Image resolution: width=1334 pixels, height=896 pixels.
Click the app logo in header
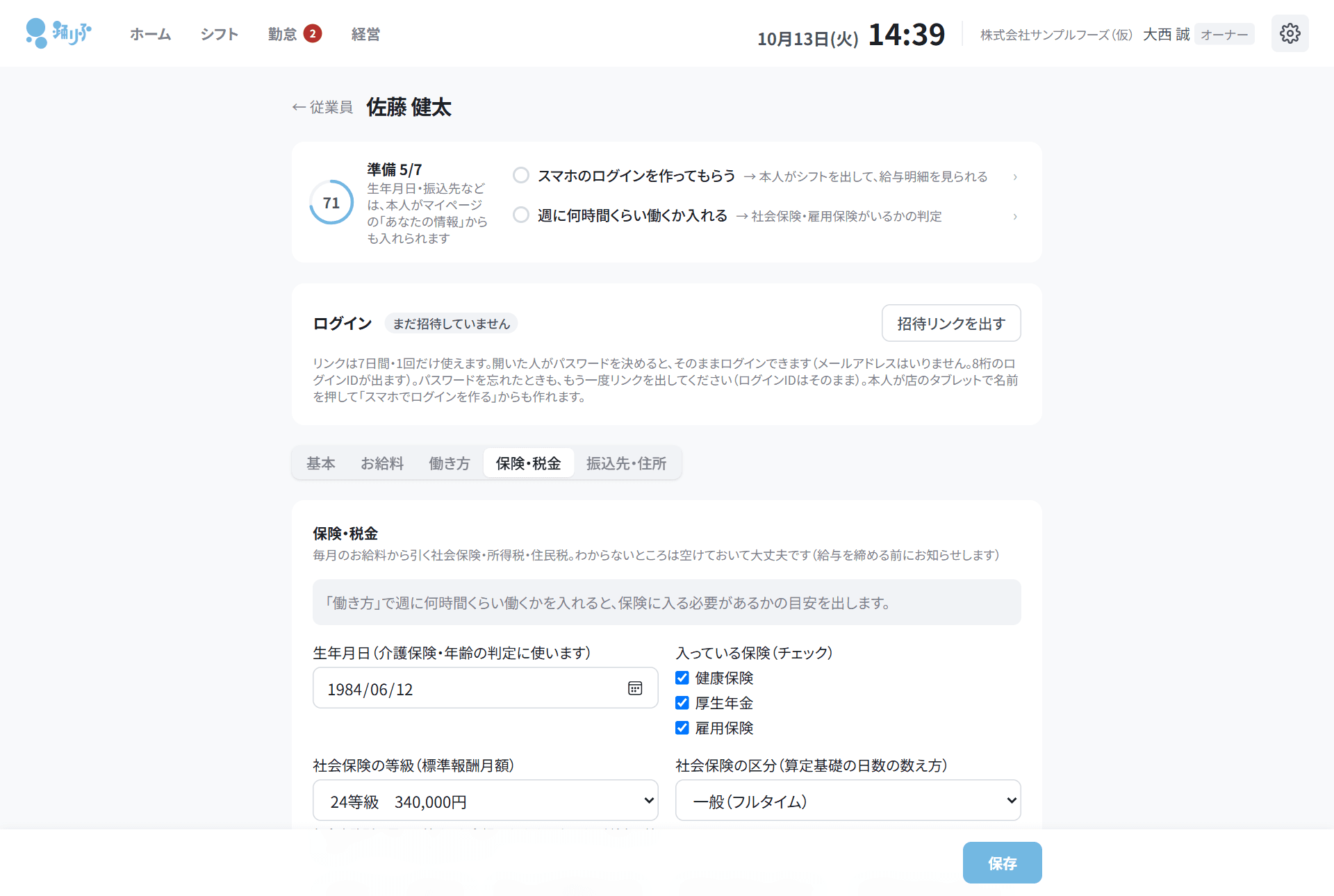58,33
